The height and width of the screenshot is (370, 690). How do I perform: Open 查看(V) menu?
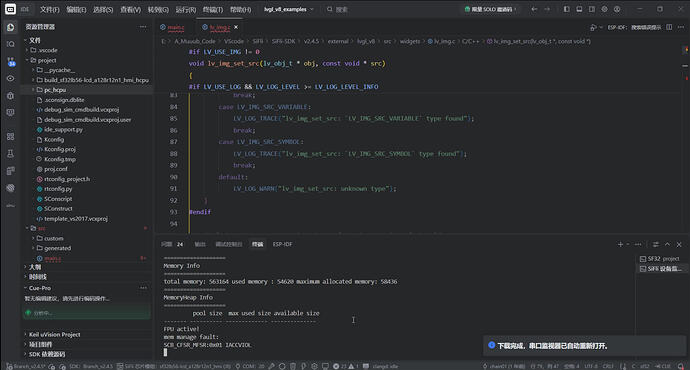[130, 9]
